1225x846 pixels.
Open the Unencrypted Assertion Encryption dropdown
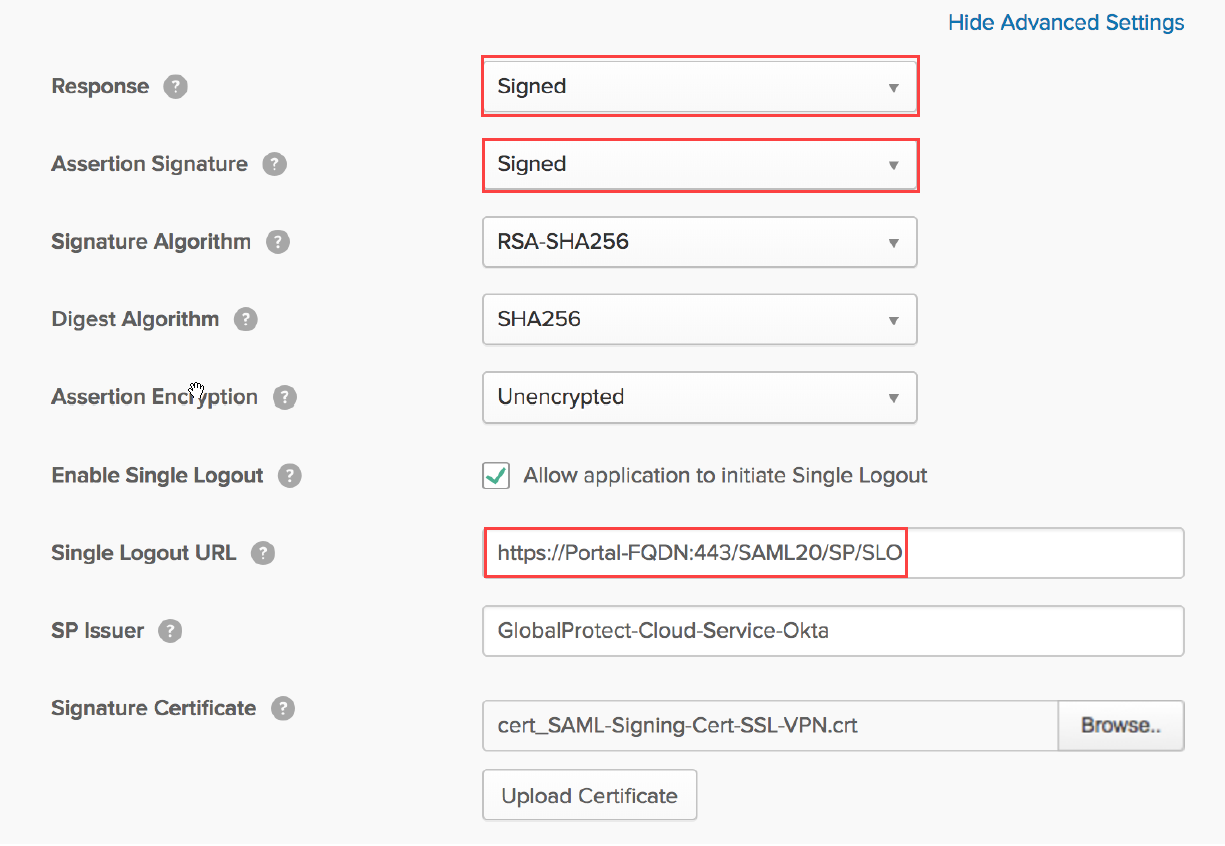point(699,398)
